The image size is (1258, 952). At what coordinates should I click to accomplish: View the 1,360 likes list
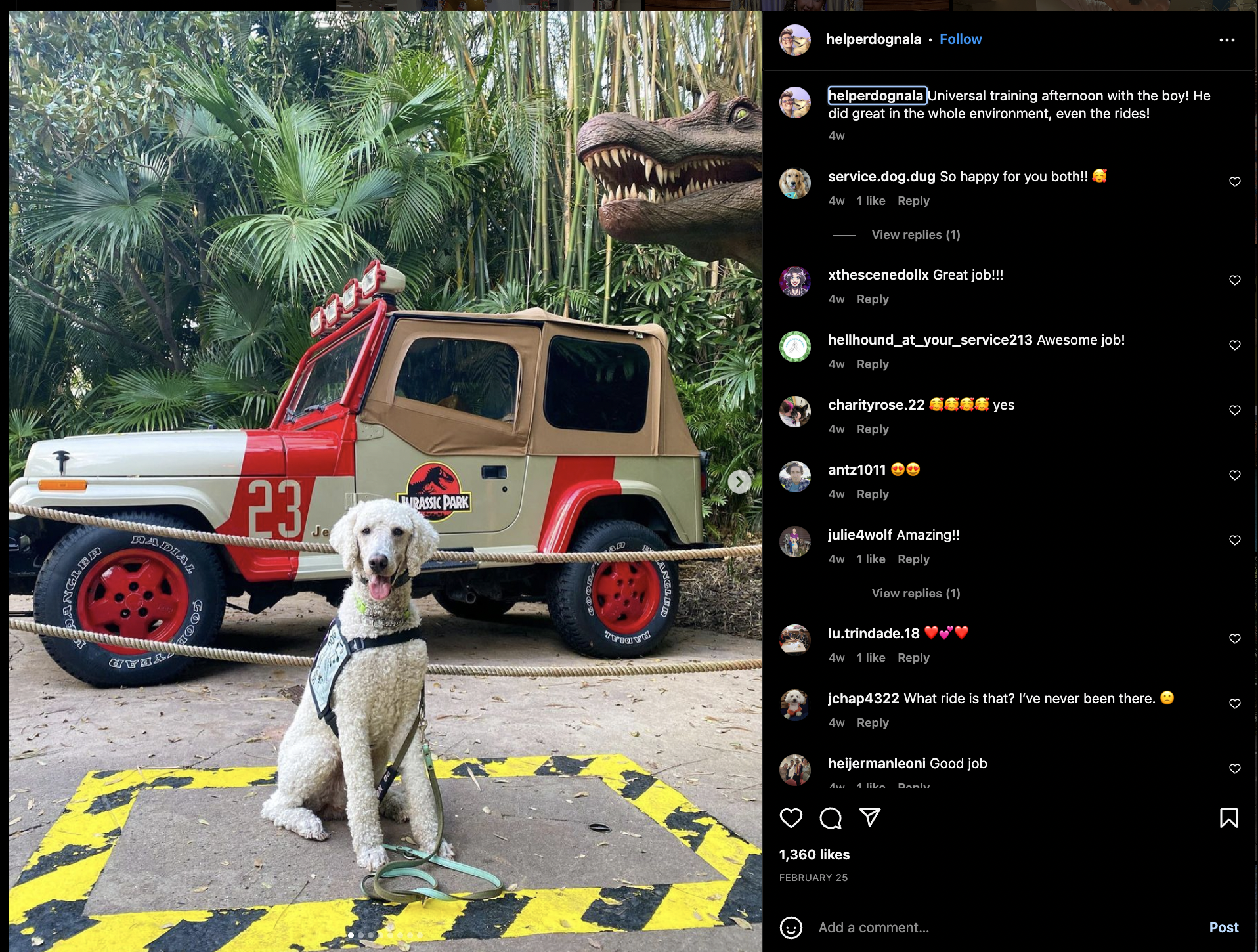pyautogui.click(x=814, y=855)
